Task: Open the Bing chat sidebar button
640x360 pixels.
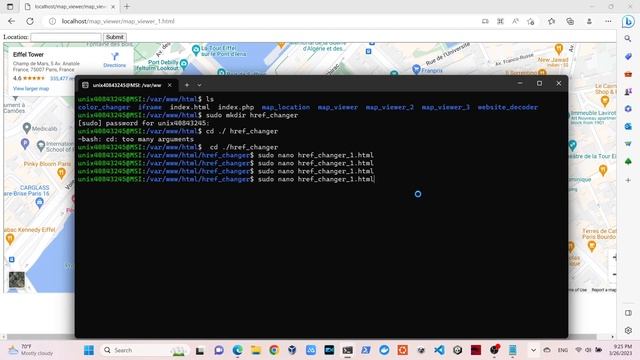Action: [628, 21]
